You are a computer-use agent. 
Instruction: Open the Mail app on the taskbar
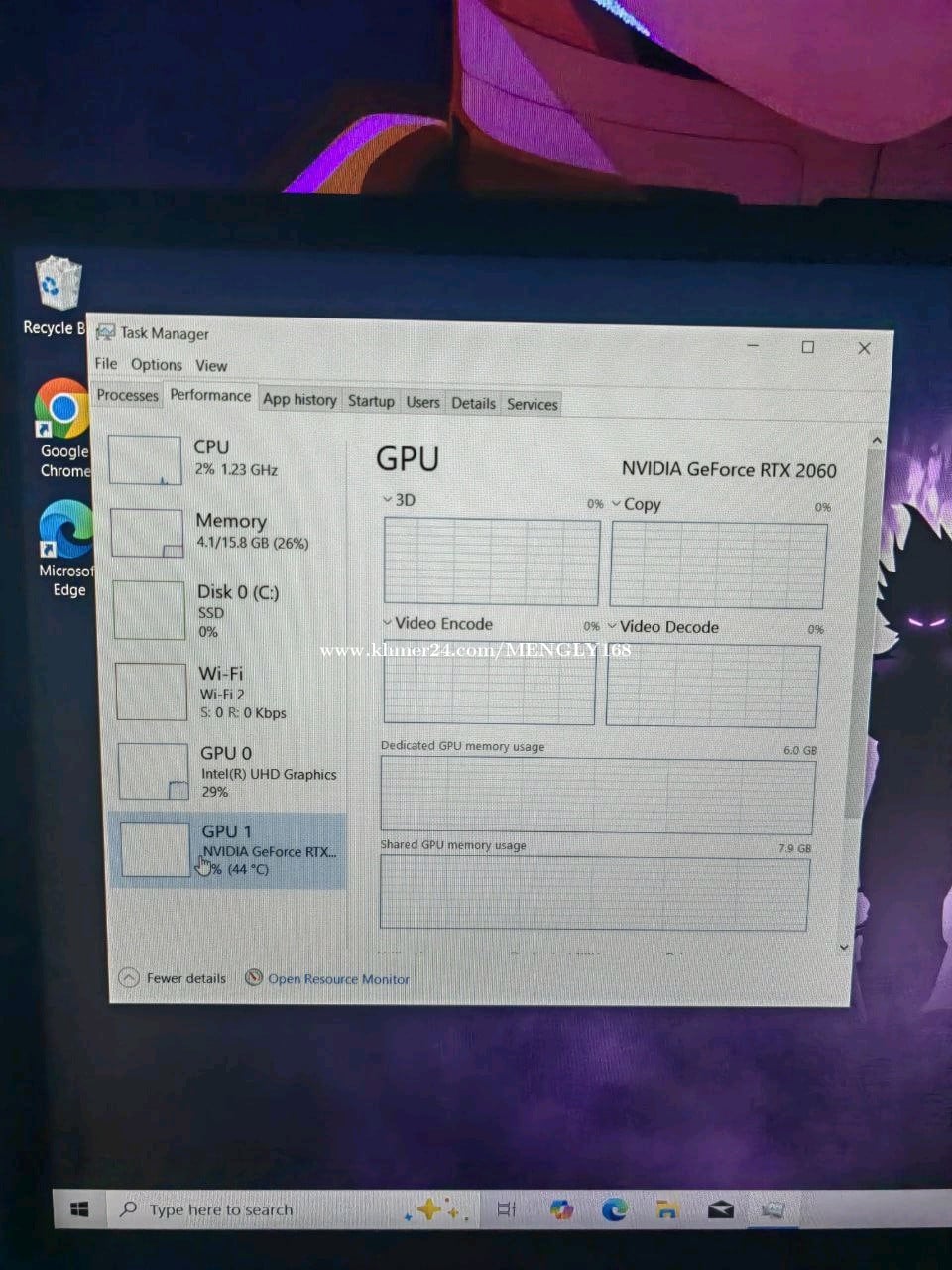point(721,1209)
